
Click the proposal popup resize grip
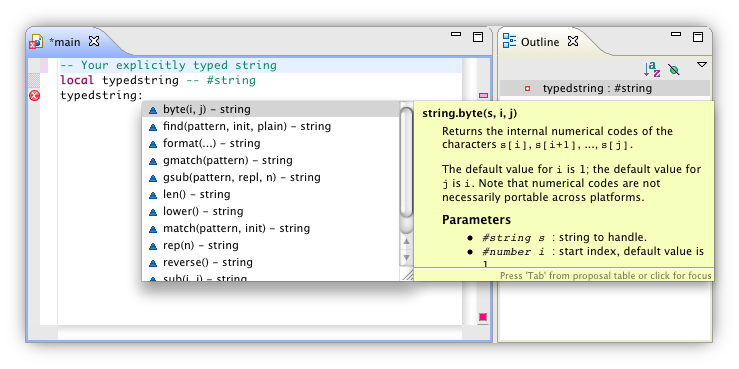pyautogui.click(x=407, y=275)
